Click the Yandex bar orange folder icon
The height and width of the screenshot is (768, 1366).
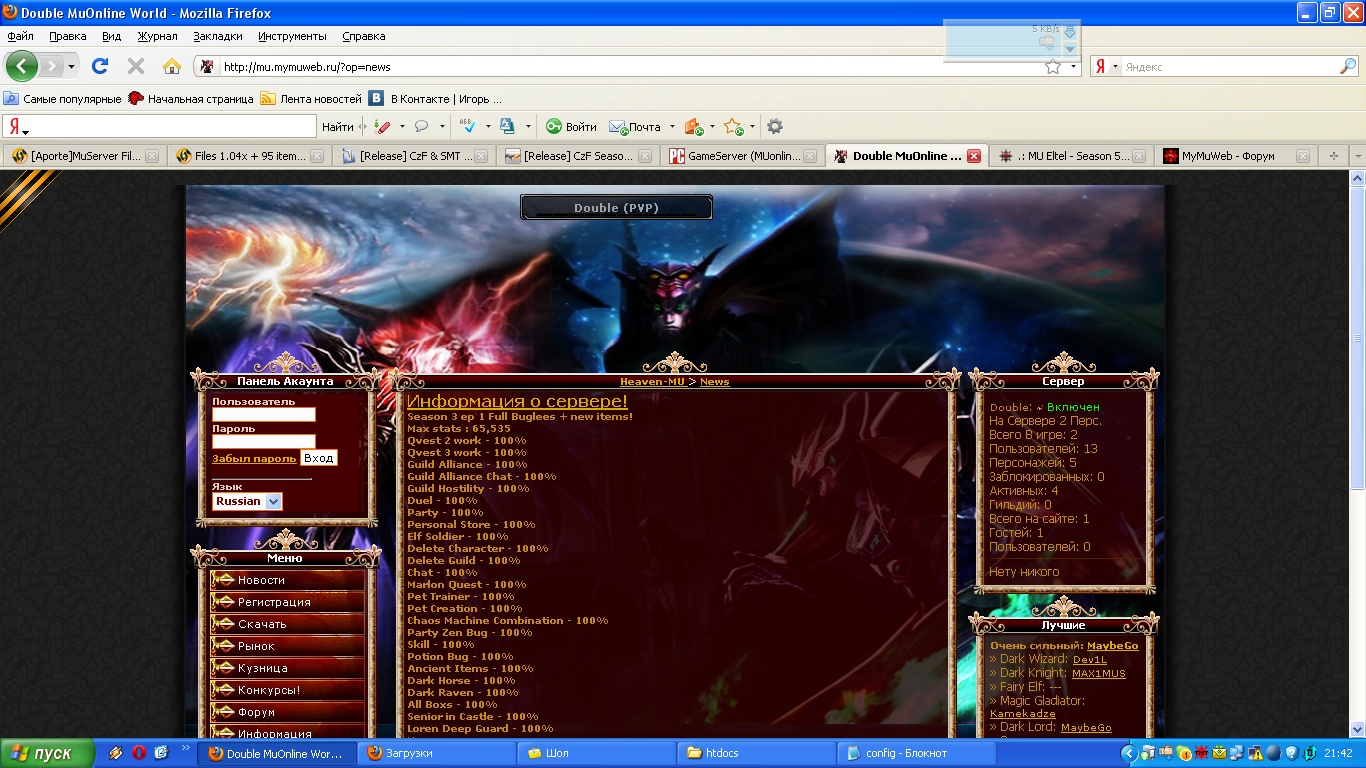pyautogui.click(x=692, y=127)
